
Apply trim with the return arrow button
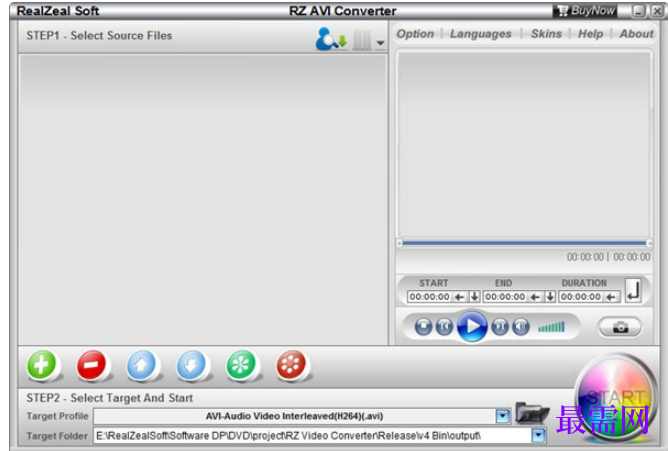tap(633, 291)
